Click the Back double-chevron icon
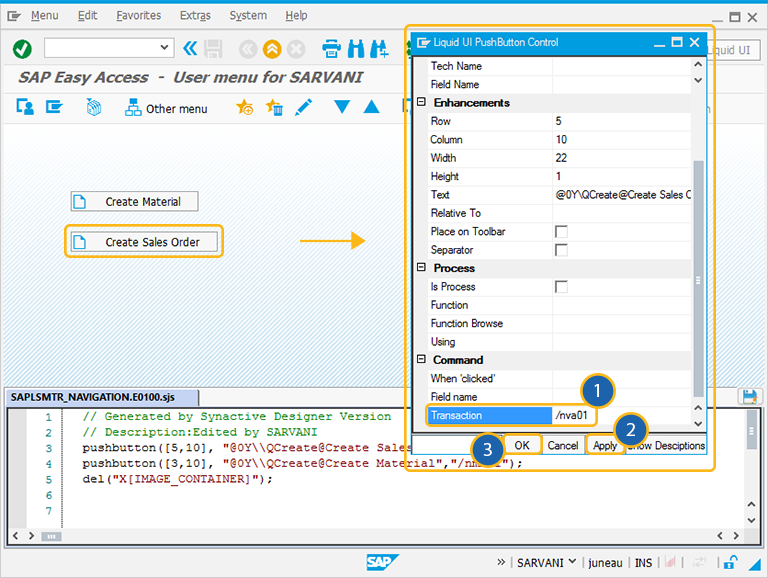Viewport: 768px width, 578px height. [x=190, y=48]
